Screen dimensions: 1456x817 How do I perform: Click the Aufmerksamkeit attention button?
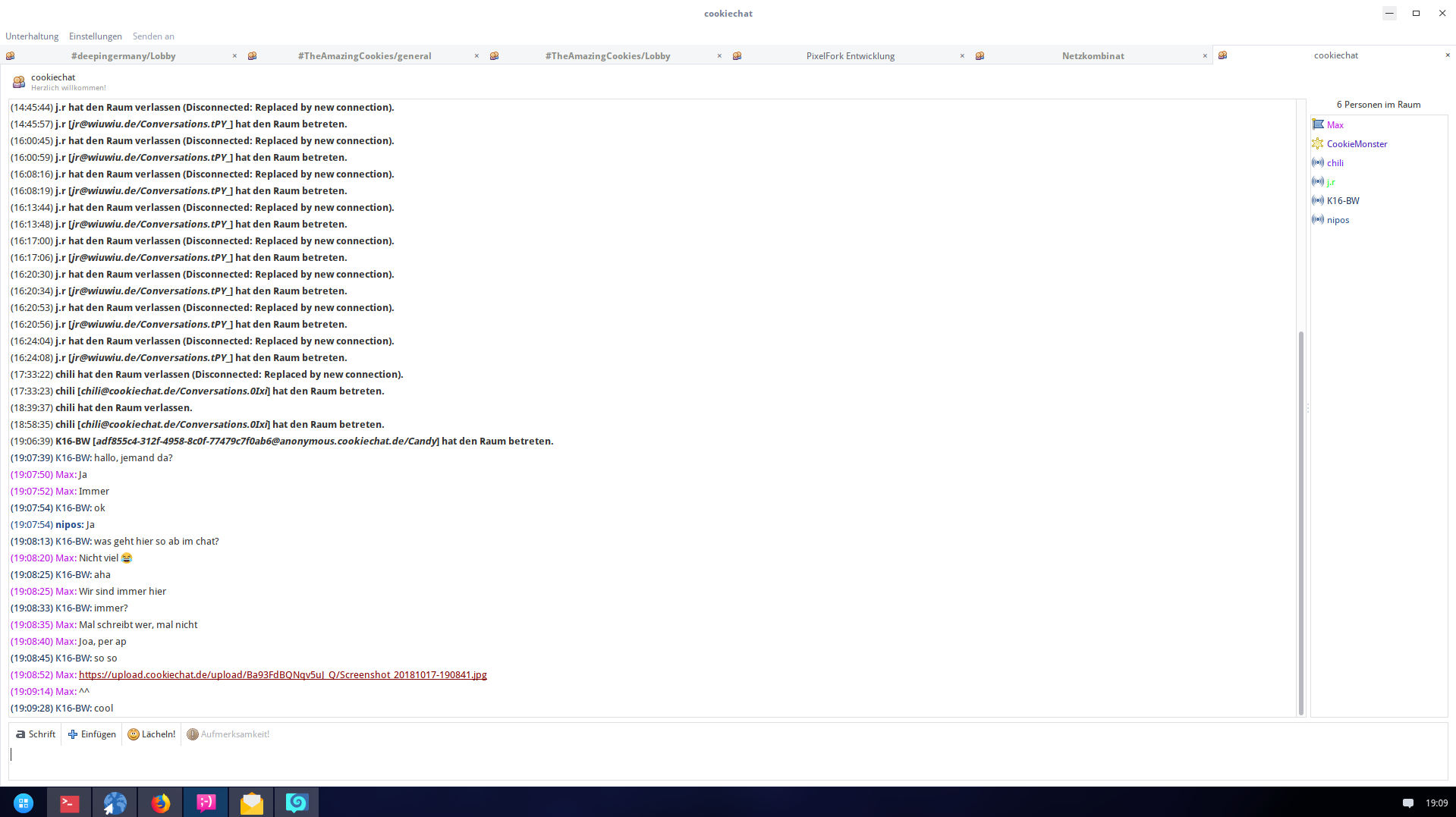coord(228,734)
